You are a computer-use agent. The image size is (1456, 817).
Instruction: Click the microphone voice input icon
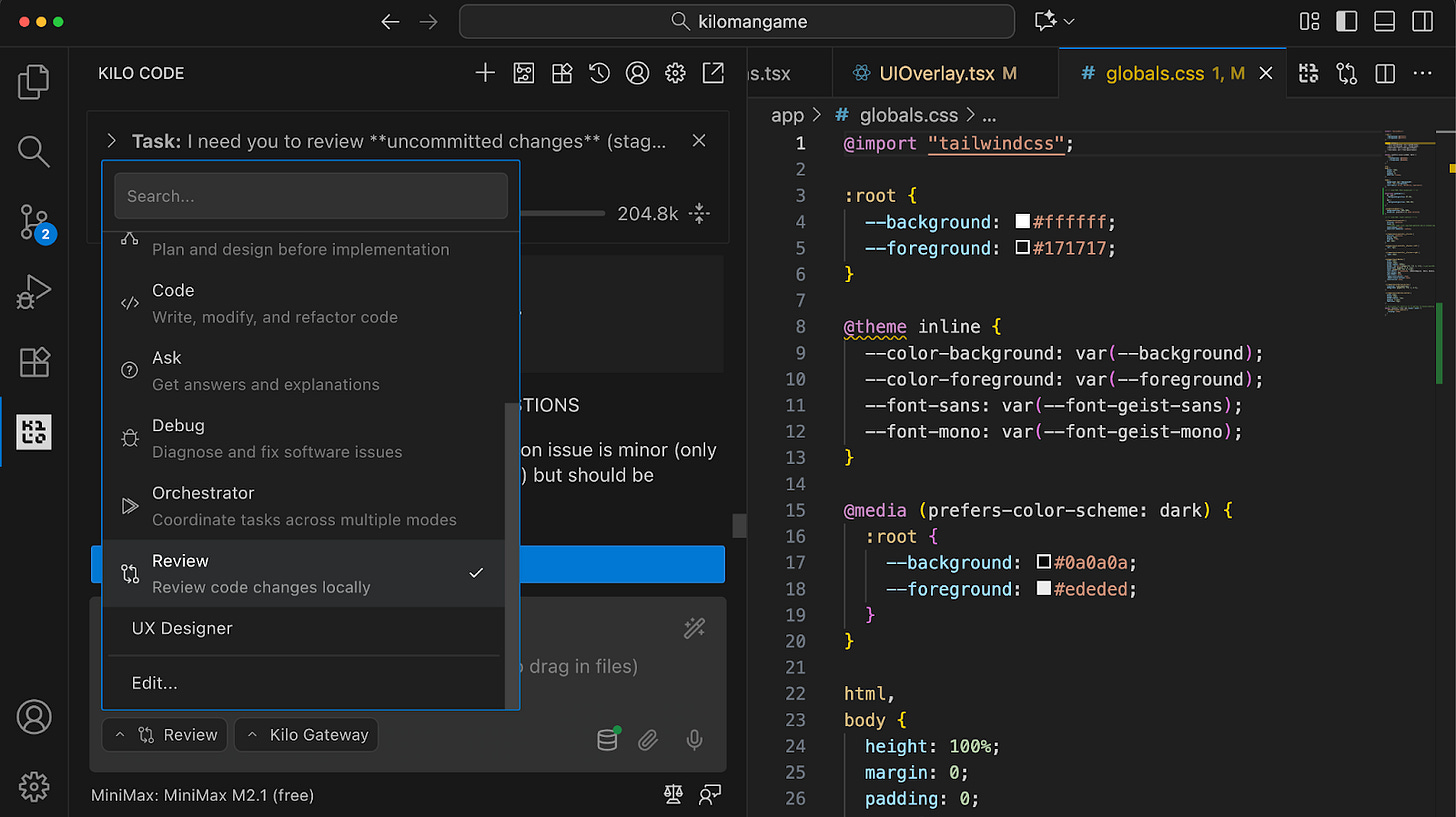coord(694,740)
